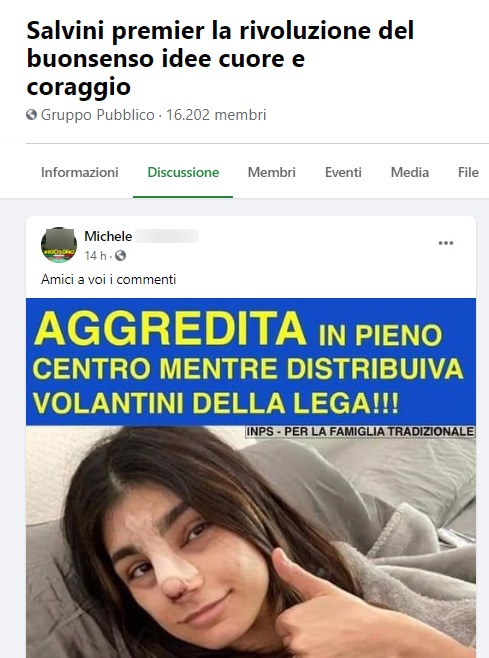Click the blurred surname next to Michele
The width and height of the screenshot is (489, 658).
click(x=167, y=236)
